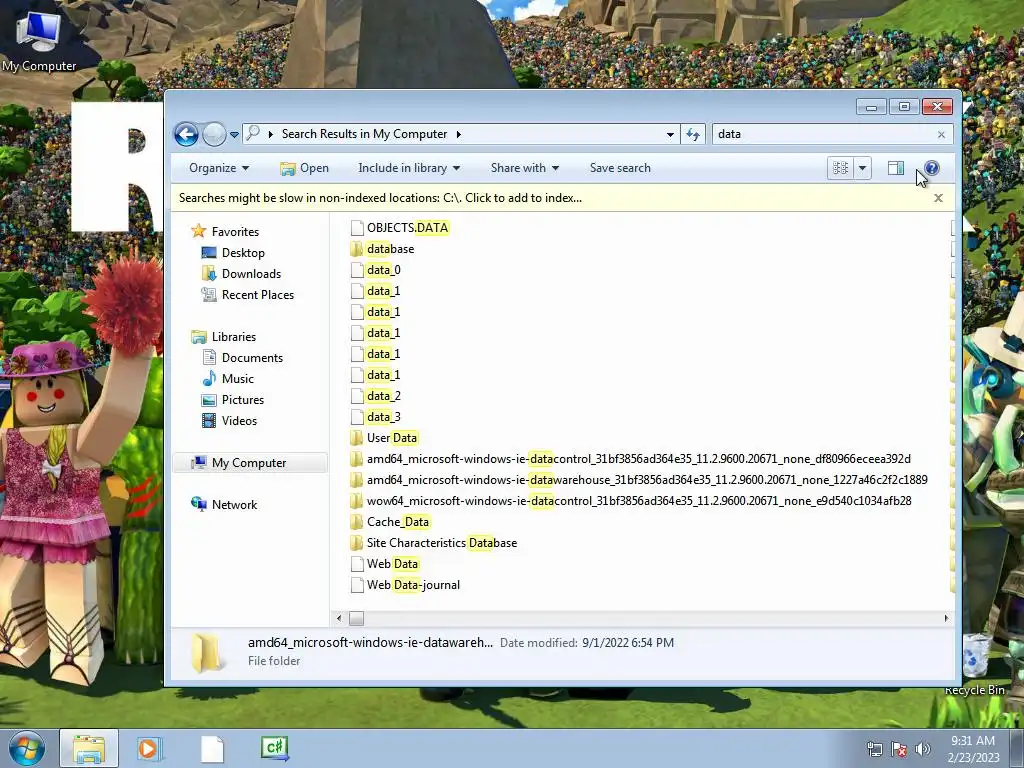Click Windows Explorer taskbar icon
The image size is (1024, 768).
pyautogui.click(x=89, y=748)
